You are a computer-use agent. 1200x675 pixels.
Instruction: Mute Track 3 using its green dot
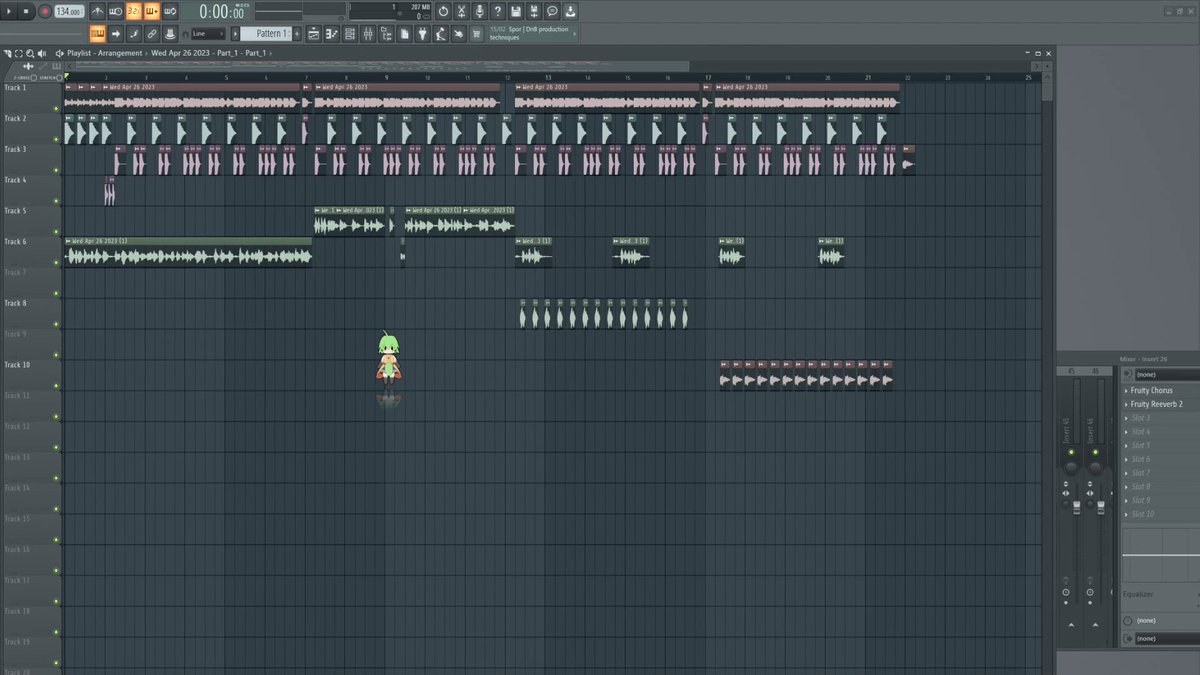tap(56, 170)
